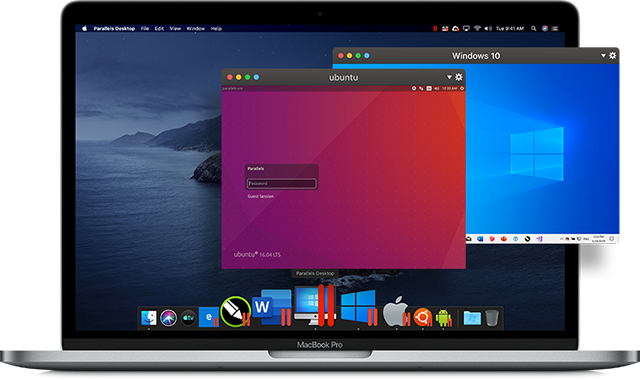
Task: Click the blue Coherence button in the Windows 10 window
Action: tap(367, 56)
